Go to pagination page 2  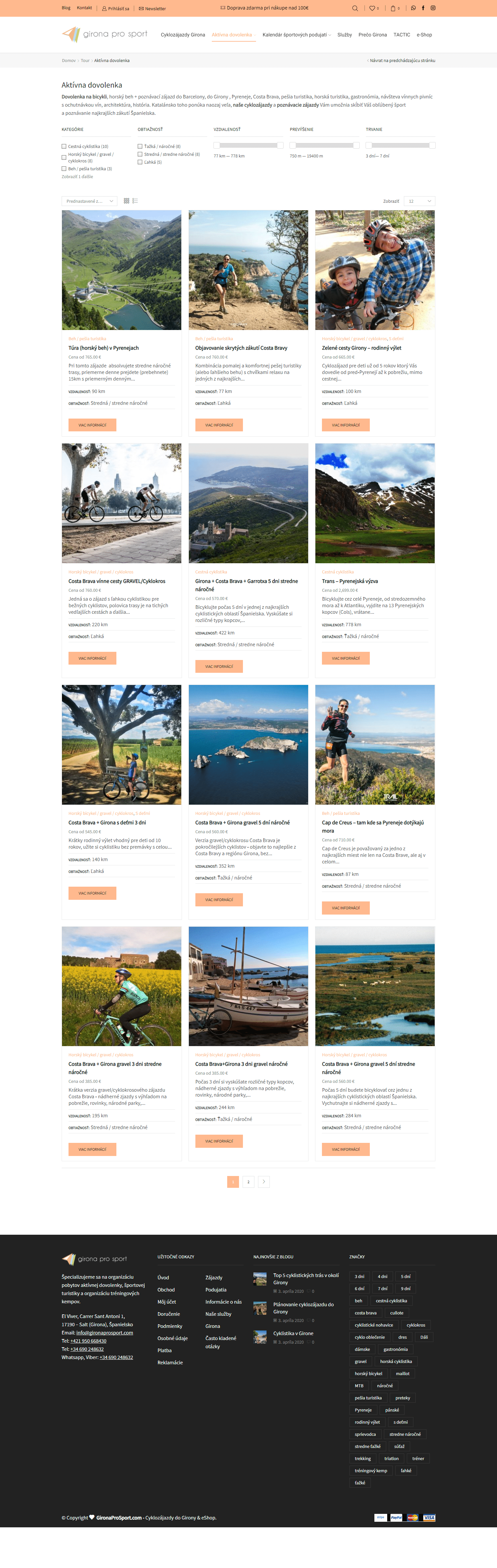pos(248,1182)
